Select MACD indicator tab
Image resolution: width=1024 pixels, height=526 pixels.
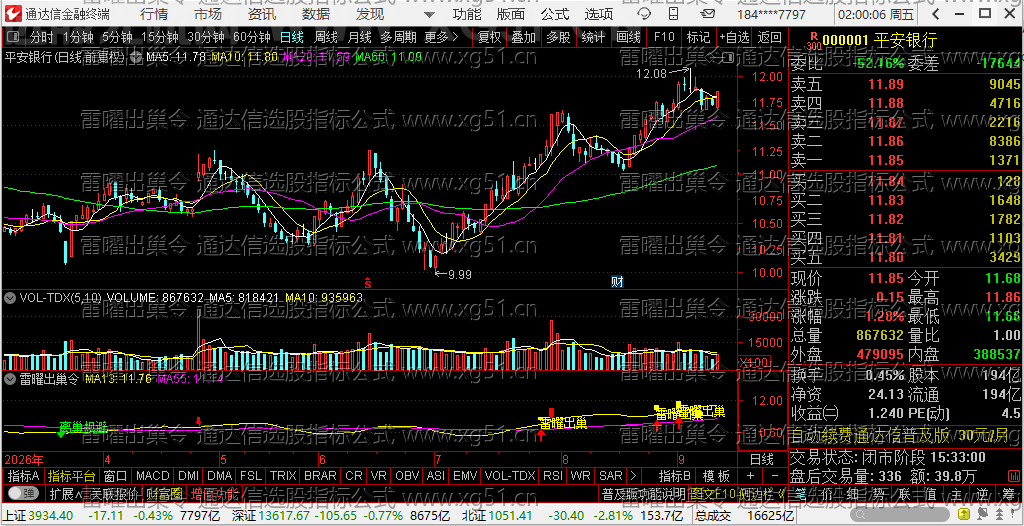coord(153,476)
